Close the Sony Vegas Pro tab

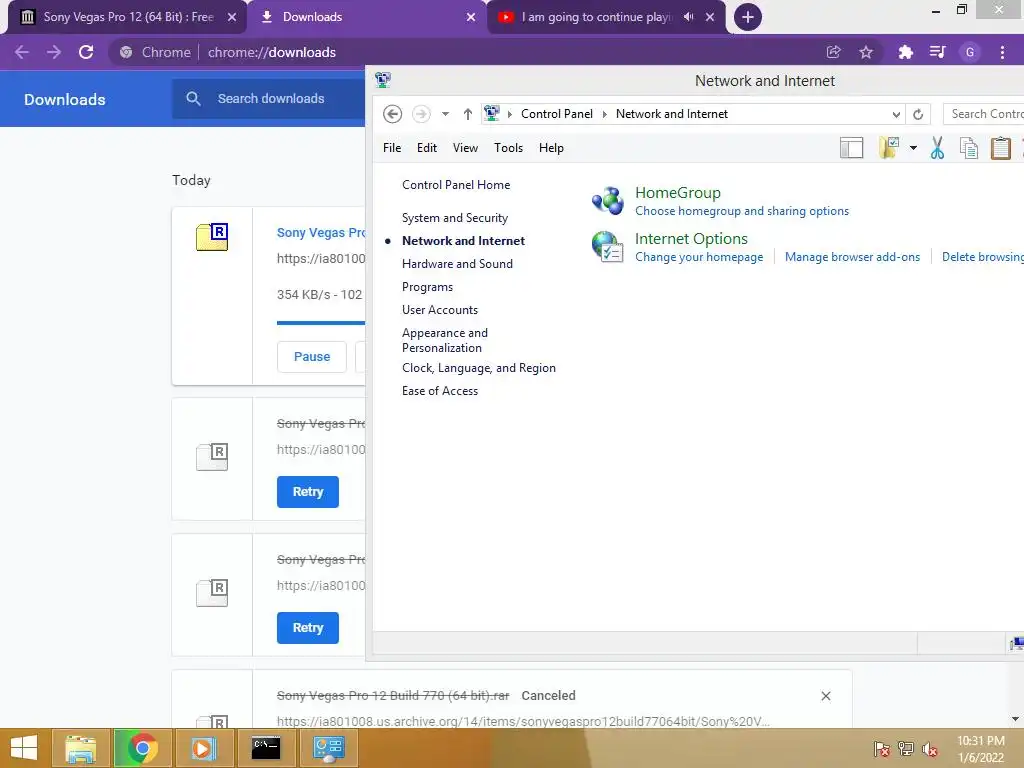[x=232, y=17]
